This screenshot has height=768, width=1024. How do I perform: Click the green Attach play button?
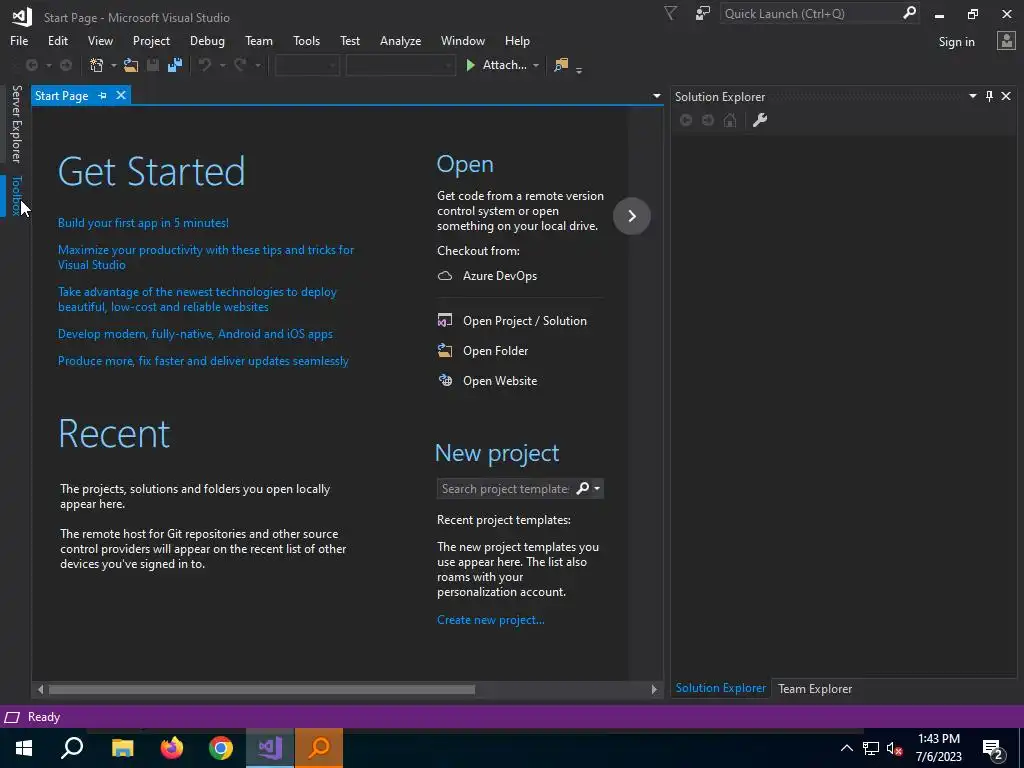click(470, 65)
